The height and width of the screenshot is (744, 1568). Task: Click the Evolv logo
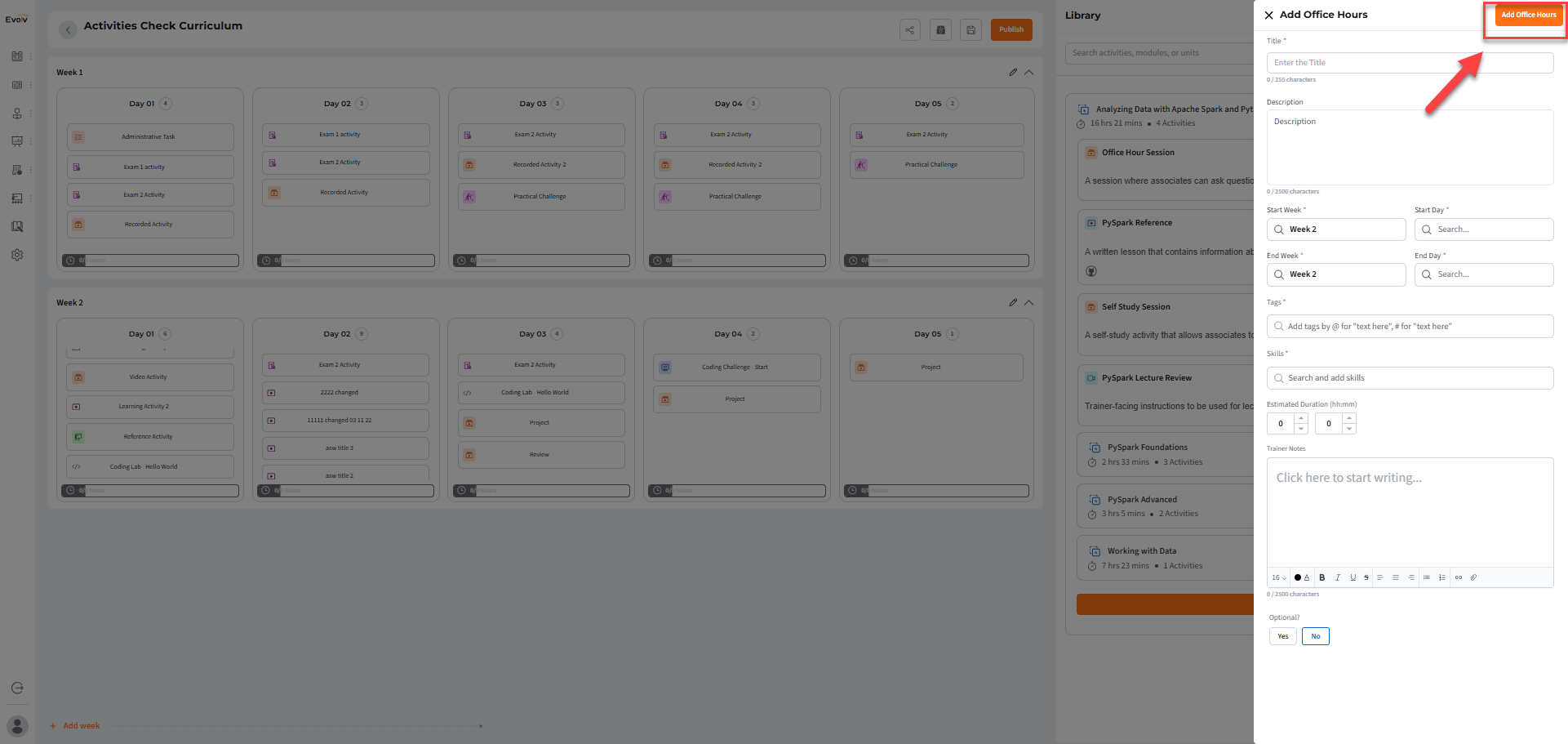[x=16, y=19]
